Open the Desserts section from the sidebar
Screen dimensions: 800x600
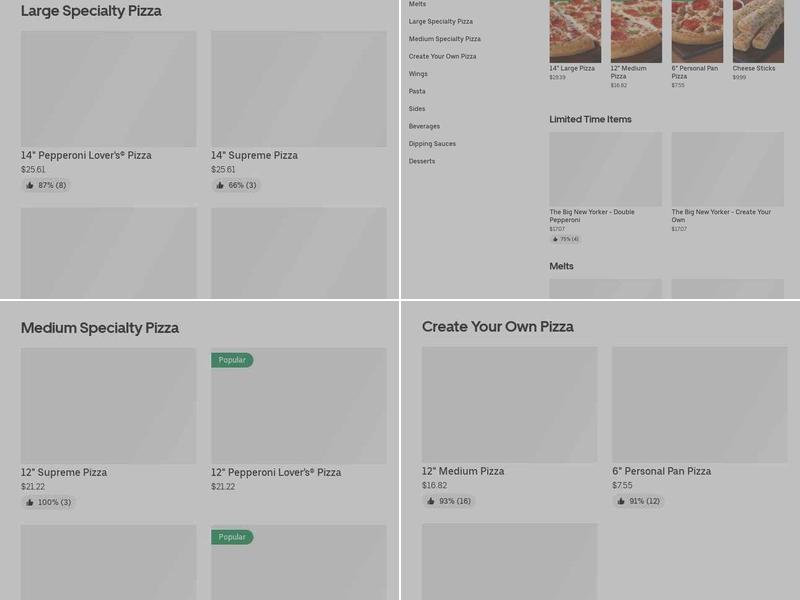click(x=421, y=160)
